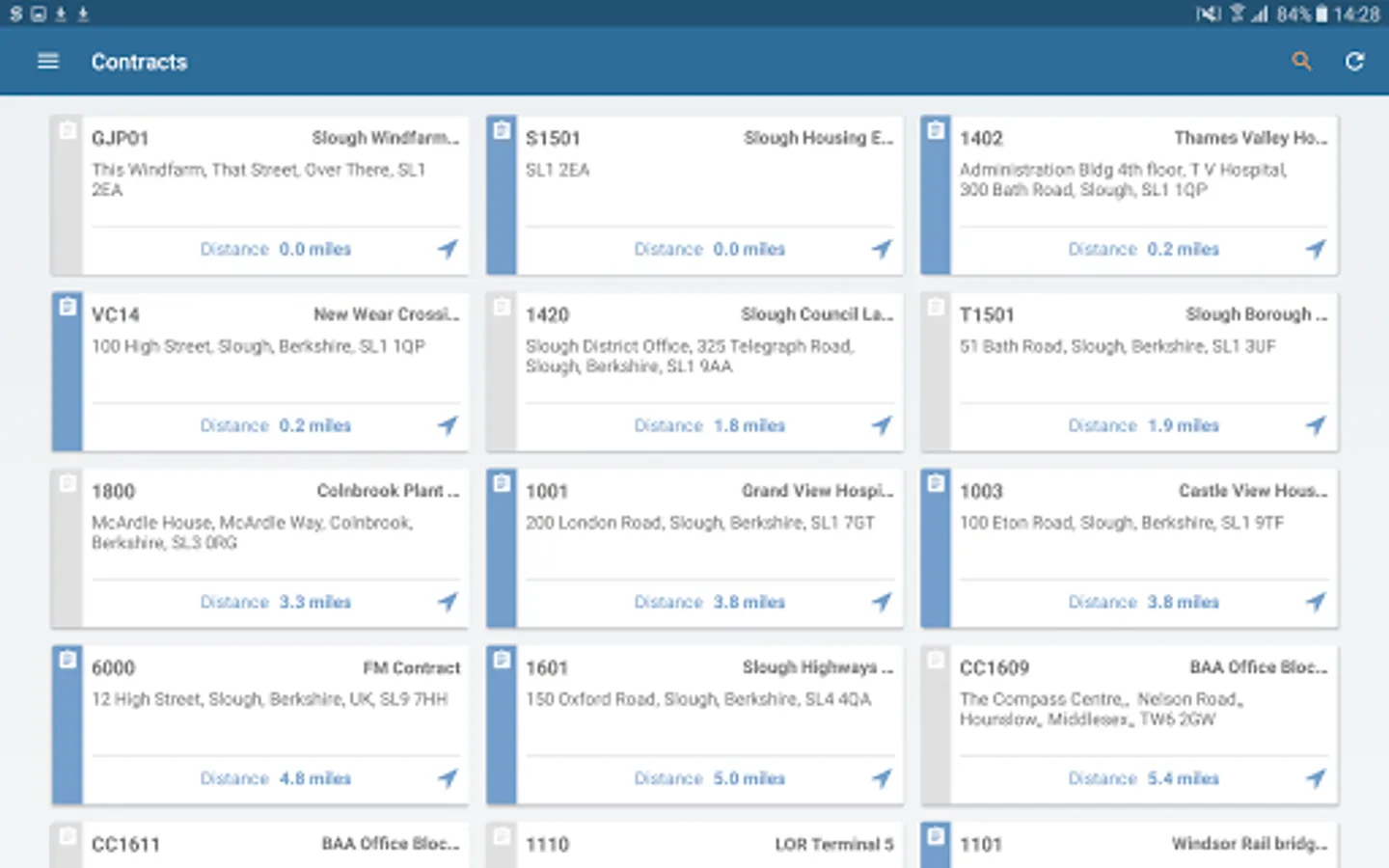
Task: Tap address 200 London Road, Slough
Action: tap(700, 523)
